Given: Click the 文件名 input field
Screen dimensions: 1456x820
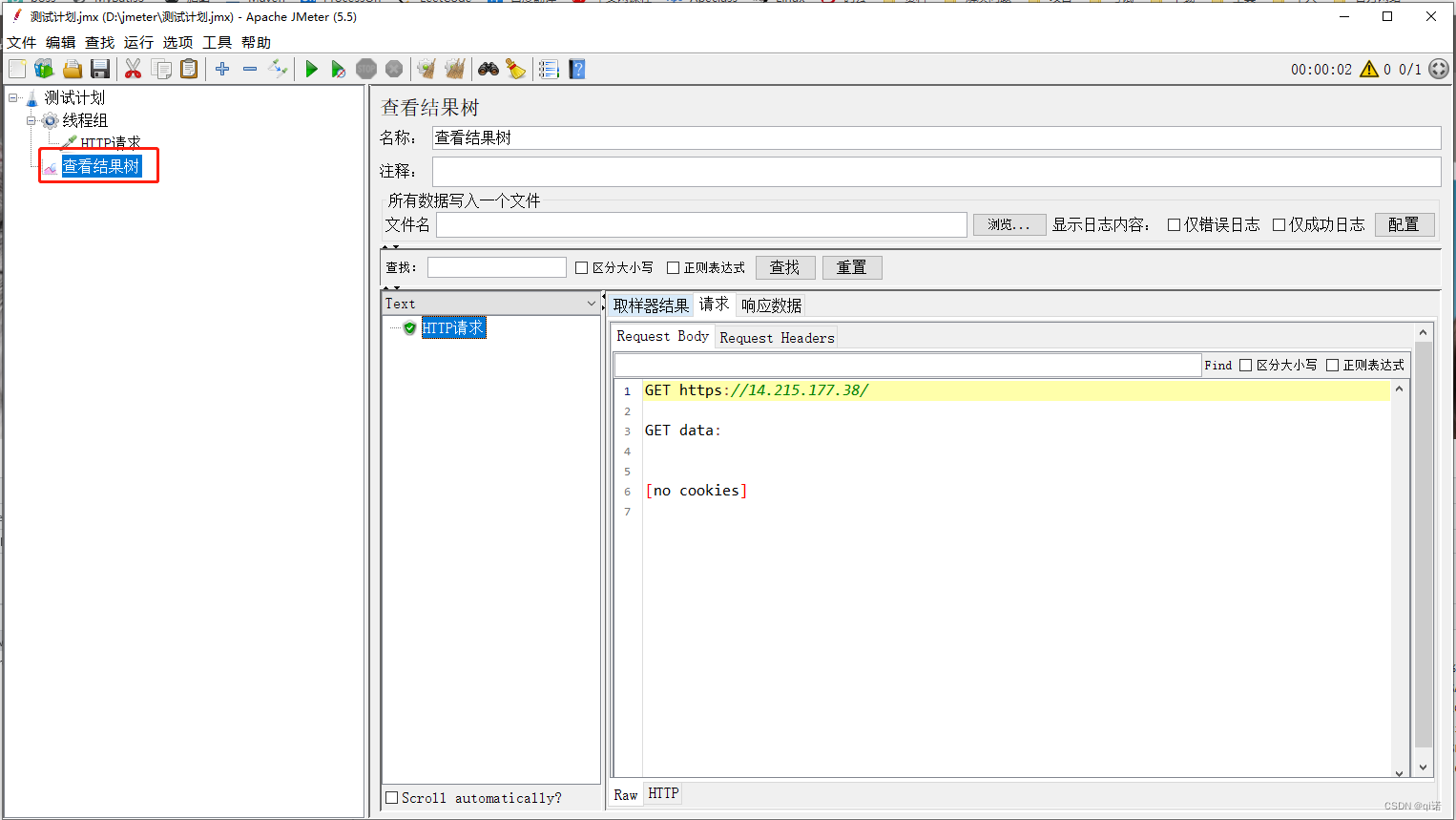Looking at the screenshot, I should pos(701,224).
